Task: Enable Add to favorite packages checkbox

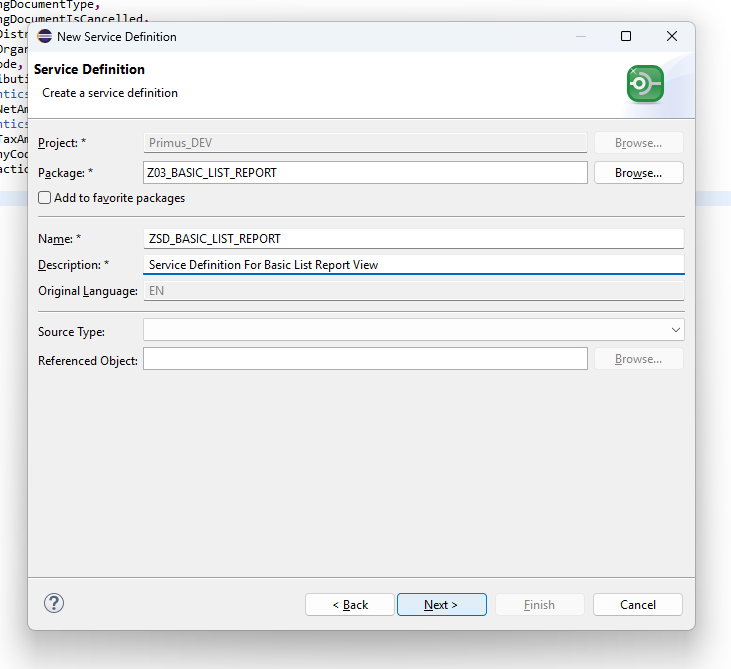Action: (44, 198)
